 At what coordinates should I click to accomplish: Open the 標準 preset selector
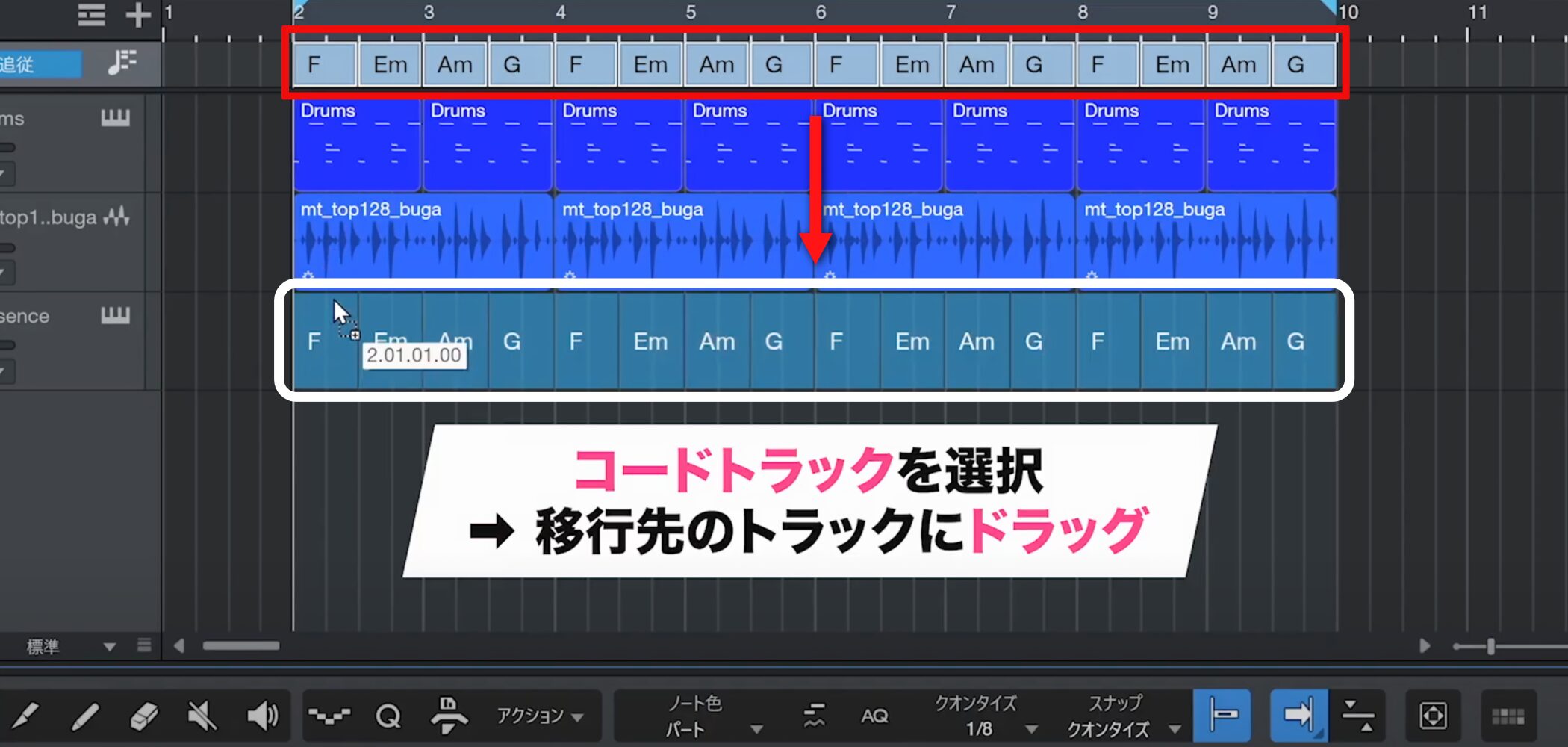click(71, 646)
